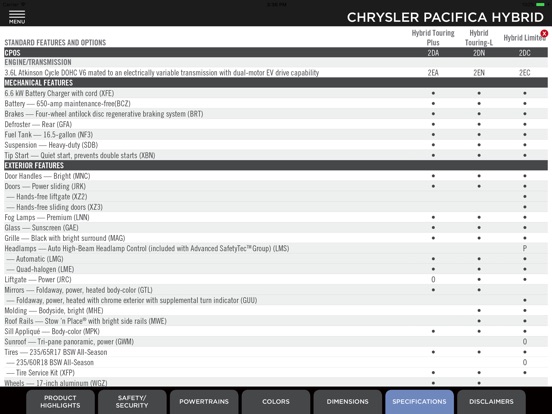The width and height of the screenshot is (552, 414).
Task: Open the hamburger MENU icon
Action: [x=17, y=17]
